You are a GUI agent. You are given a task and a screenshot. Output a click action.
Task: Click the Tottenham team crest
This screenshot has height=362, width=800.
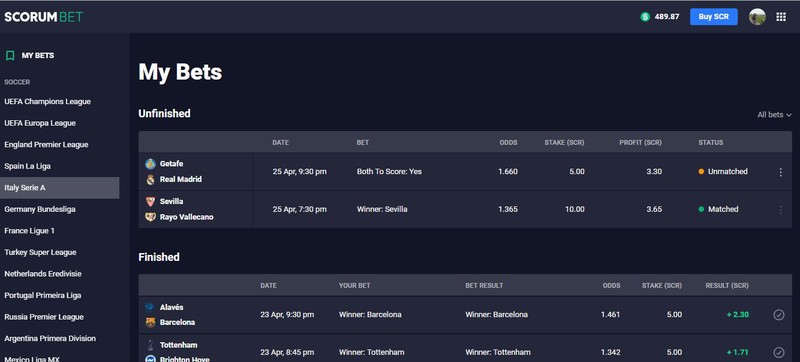point(150,345)
